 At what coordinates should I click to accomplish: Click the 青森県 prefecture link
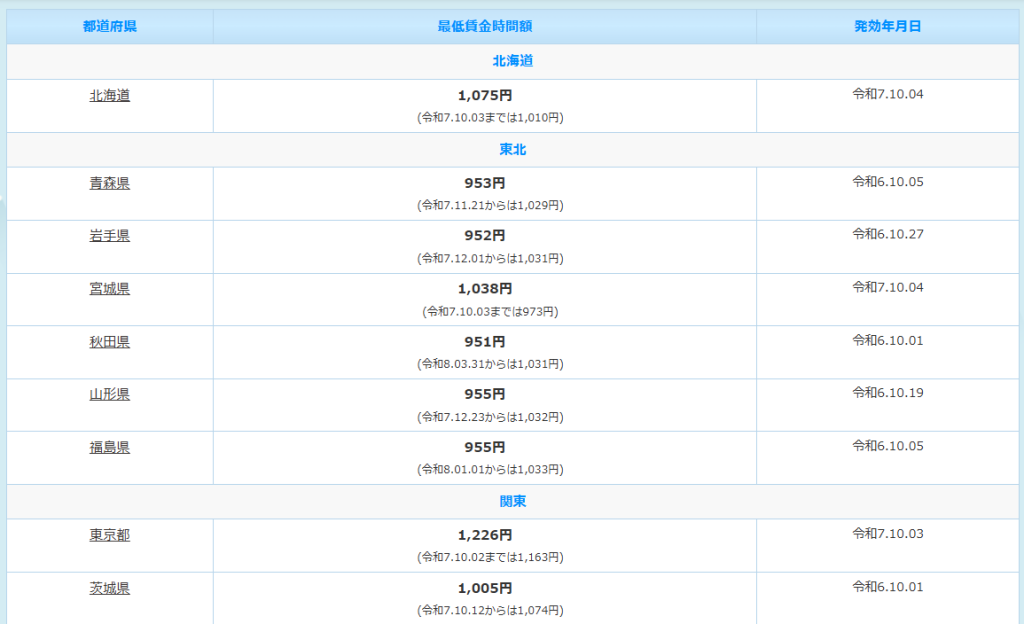click(109, 183)
